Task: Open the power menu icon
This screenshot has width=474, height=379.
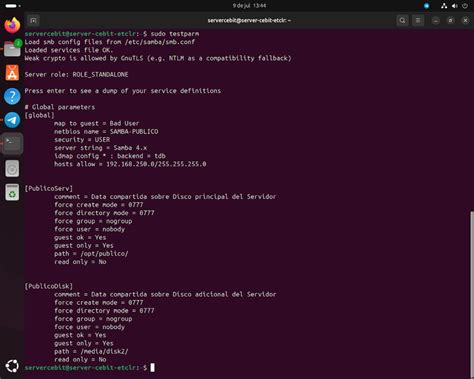Action: (x=465, y=6)
